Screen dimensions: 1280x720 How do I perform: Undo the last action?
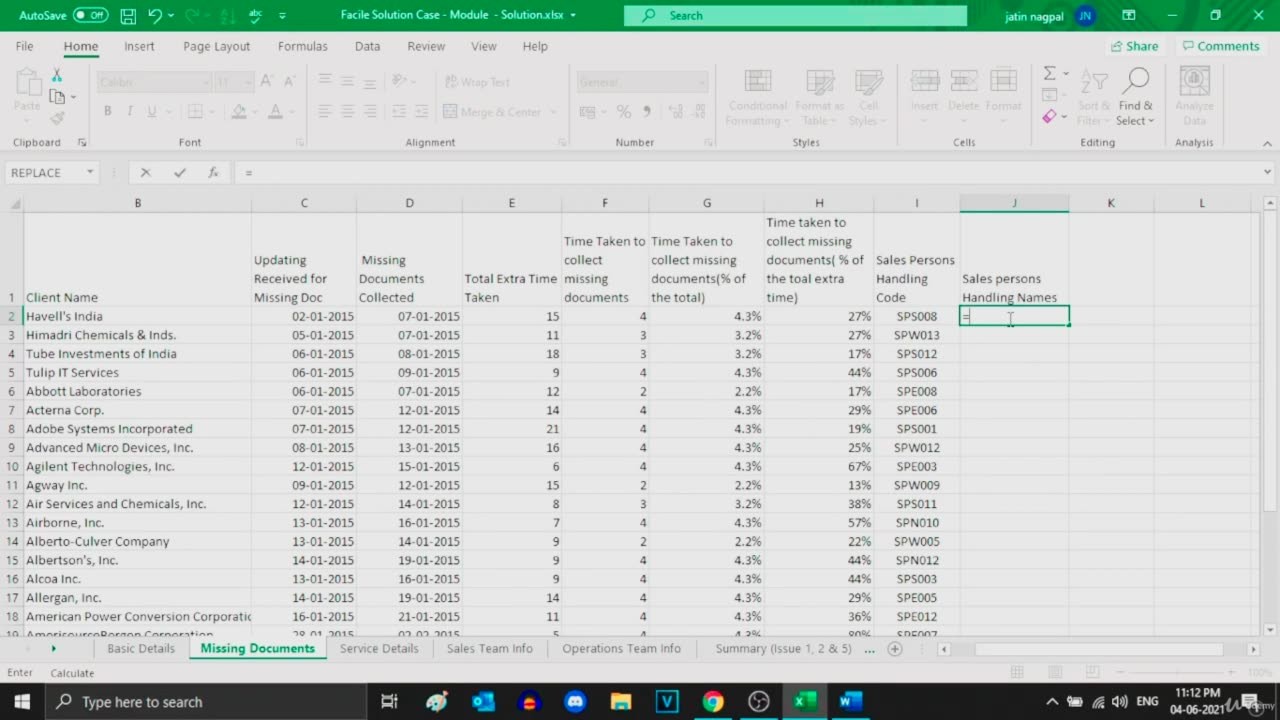click(x=155, y=15)
